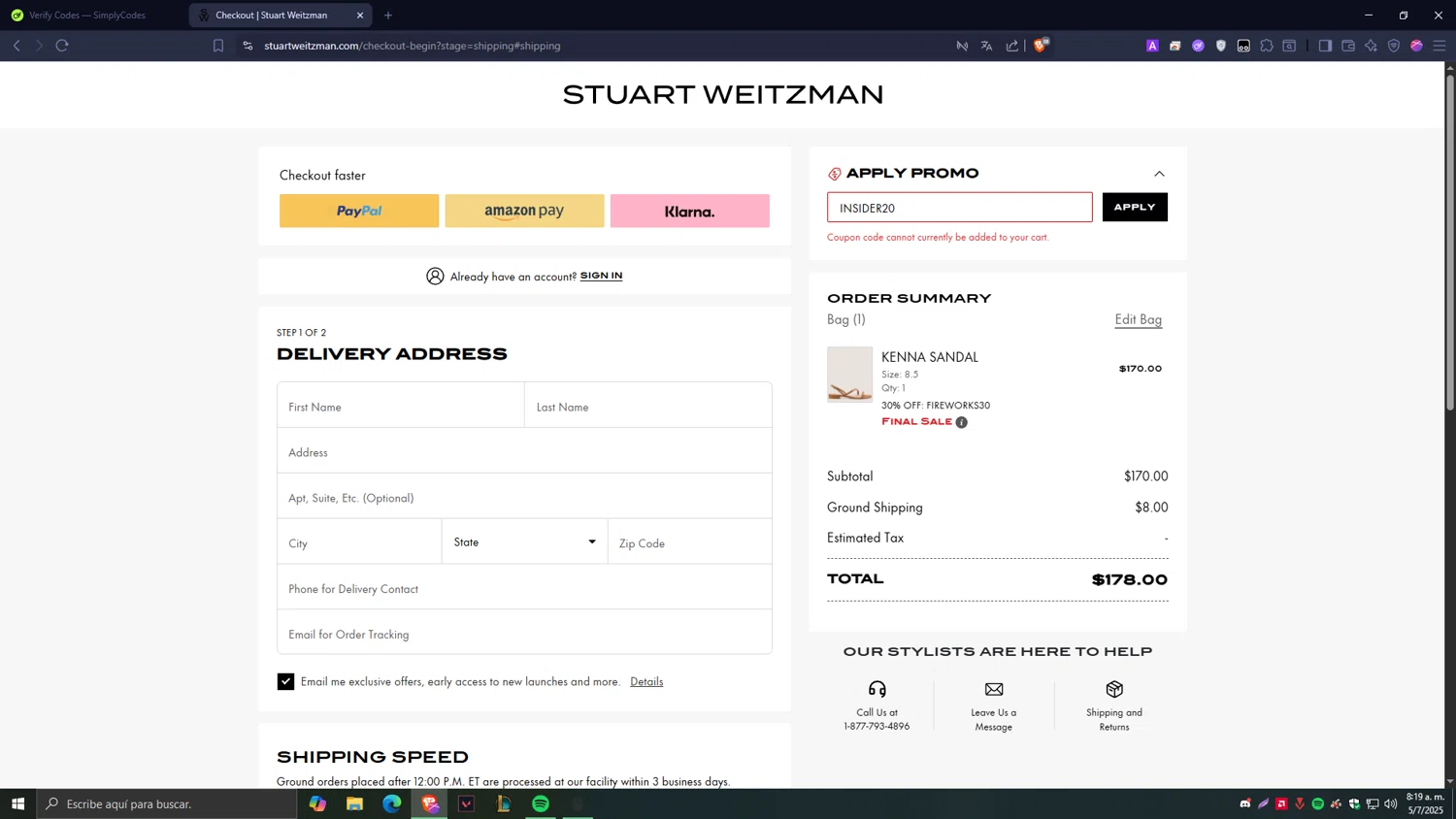Click the volume speaker tray icon

tap(1391, 803)
